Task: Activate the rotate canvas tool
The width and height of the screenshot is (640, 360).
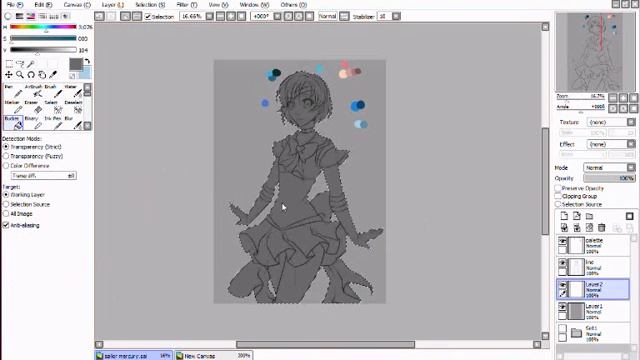Action: tap(31, 75)
